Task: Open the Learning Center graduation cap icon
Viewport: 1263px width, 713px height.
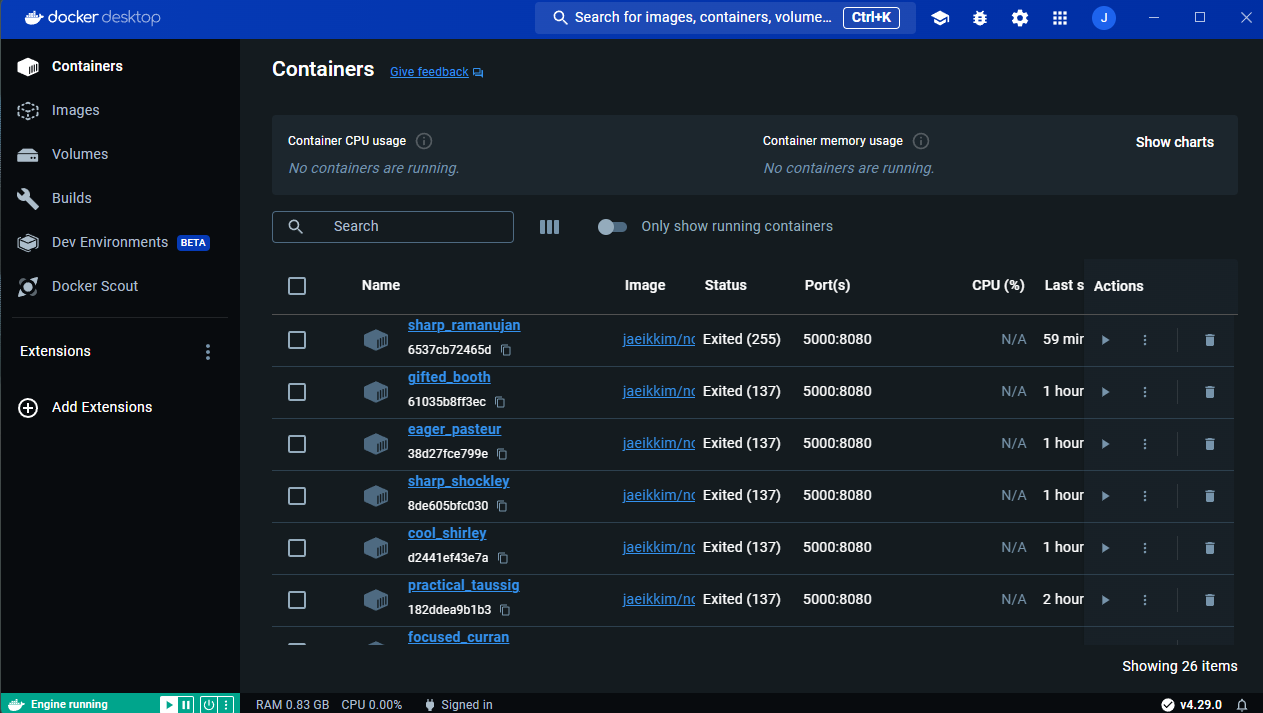Action: click(x=940, y=18)
